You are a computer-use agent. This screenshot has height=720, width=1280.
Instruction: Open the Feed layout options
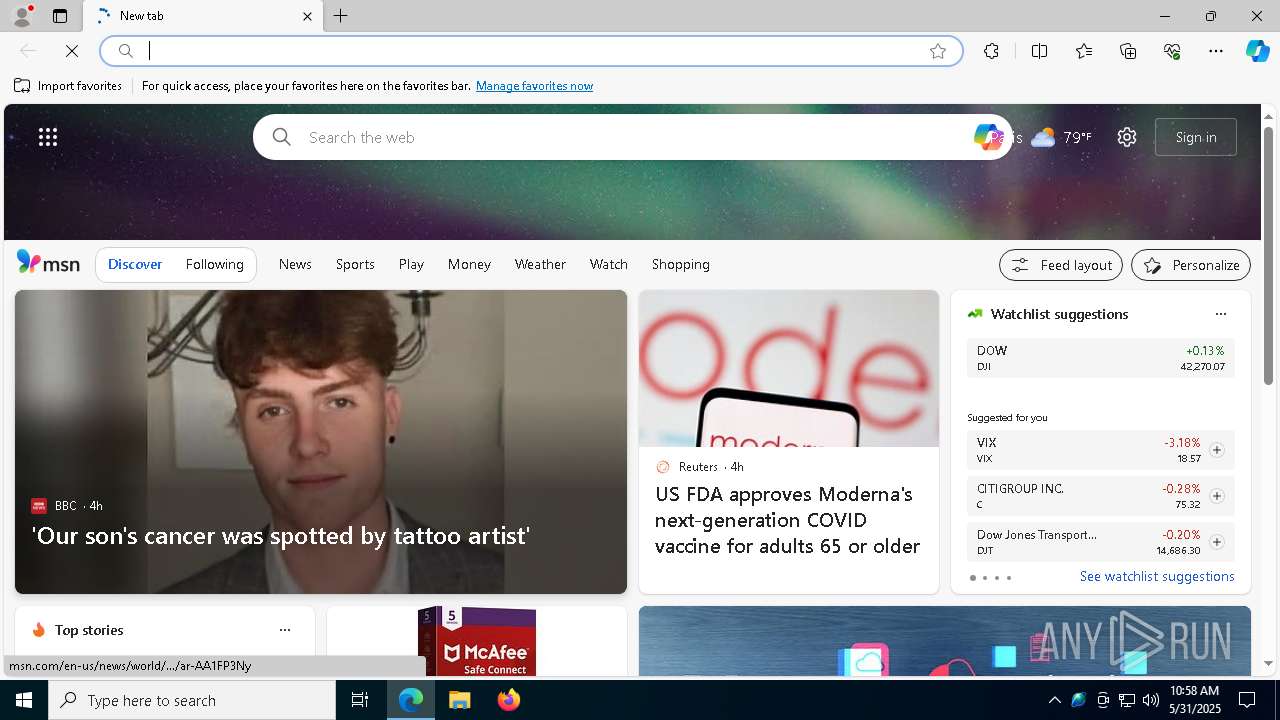1061,265
